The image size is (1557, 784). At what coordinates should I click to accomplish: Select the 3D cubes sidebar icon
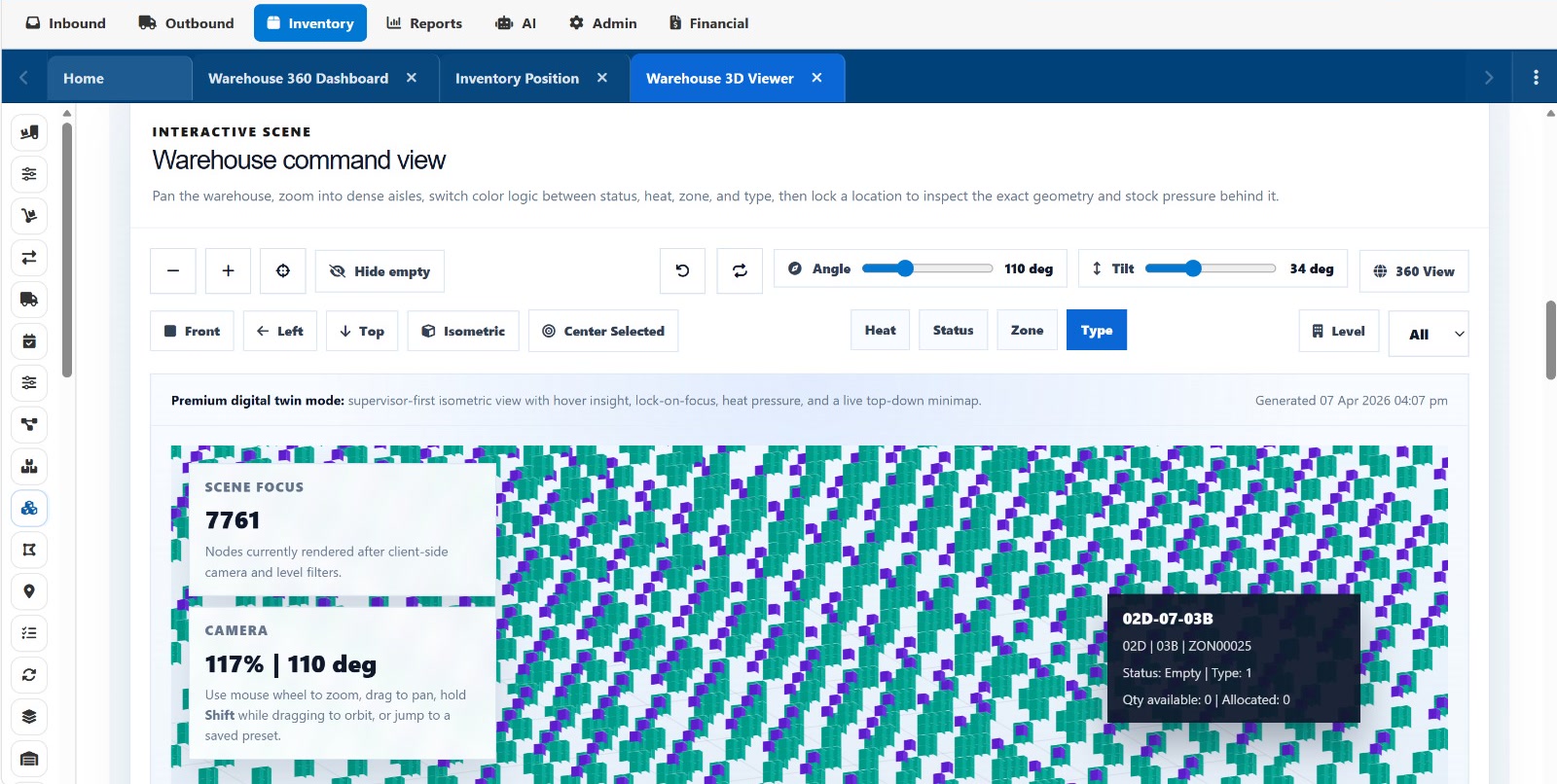[29, 508]
